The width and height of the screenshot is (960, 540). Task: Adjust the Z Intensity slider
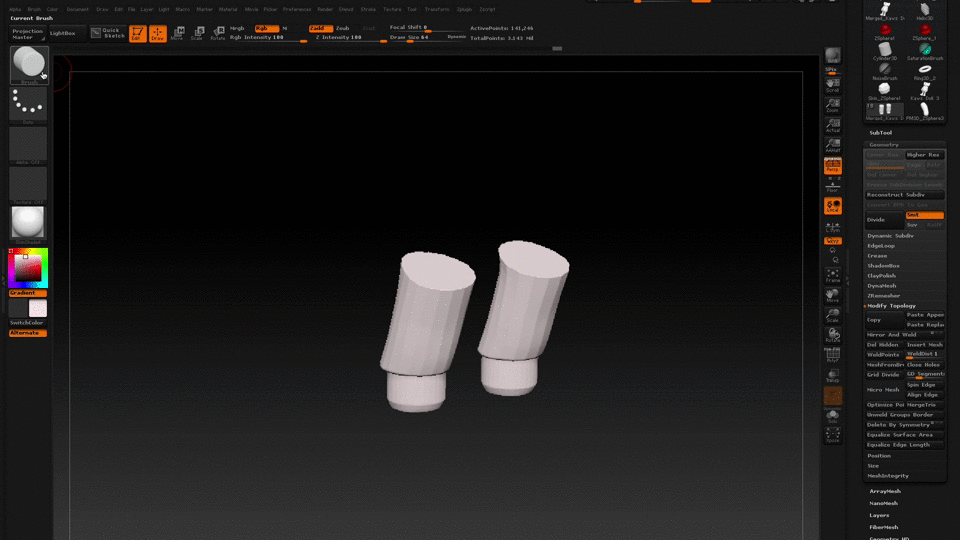[x=350, y=38]
